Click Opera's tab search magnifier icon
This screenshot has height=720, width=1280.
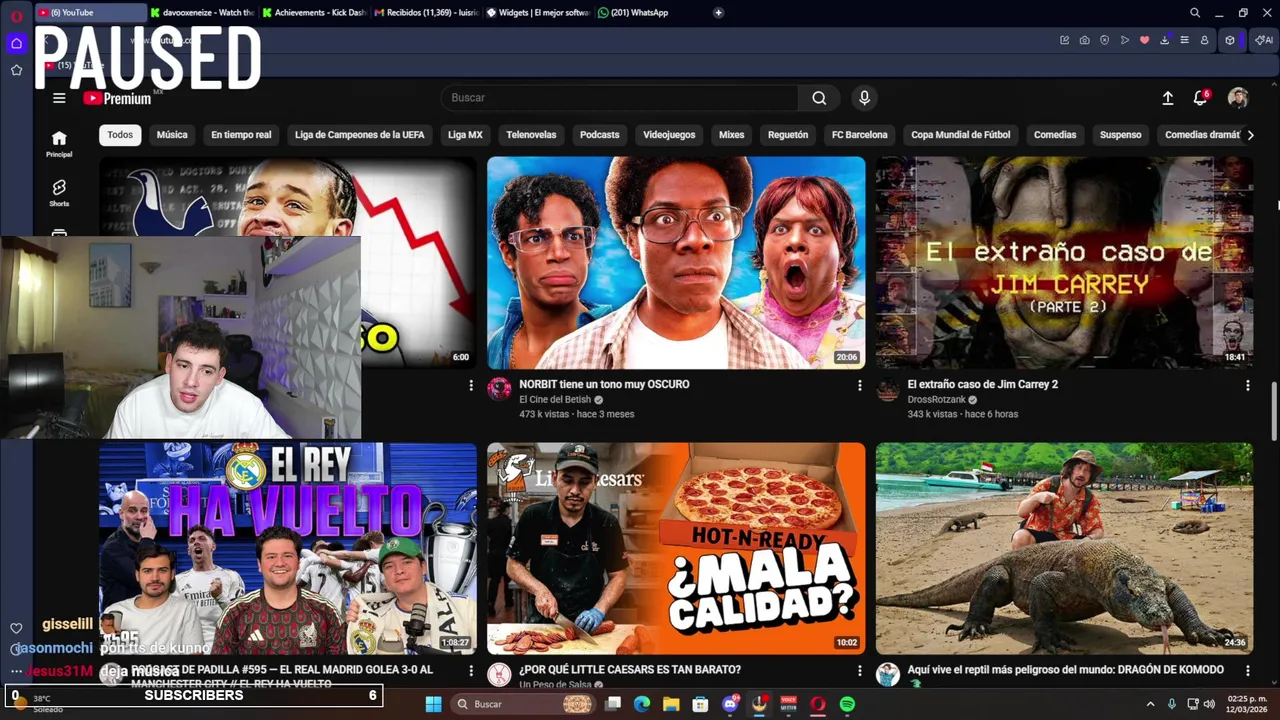tap(1195, 13)
